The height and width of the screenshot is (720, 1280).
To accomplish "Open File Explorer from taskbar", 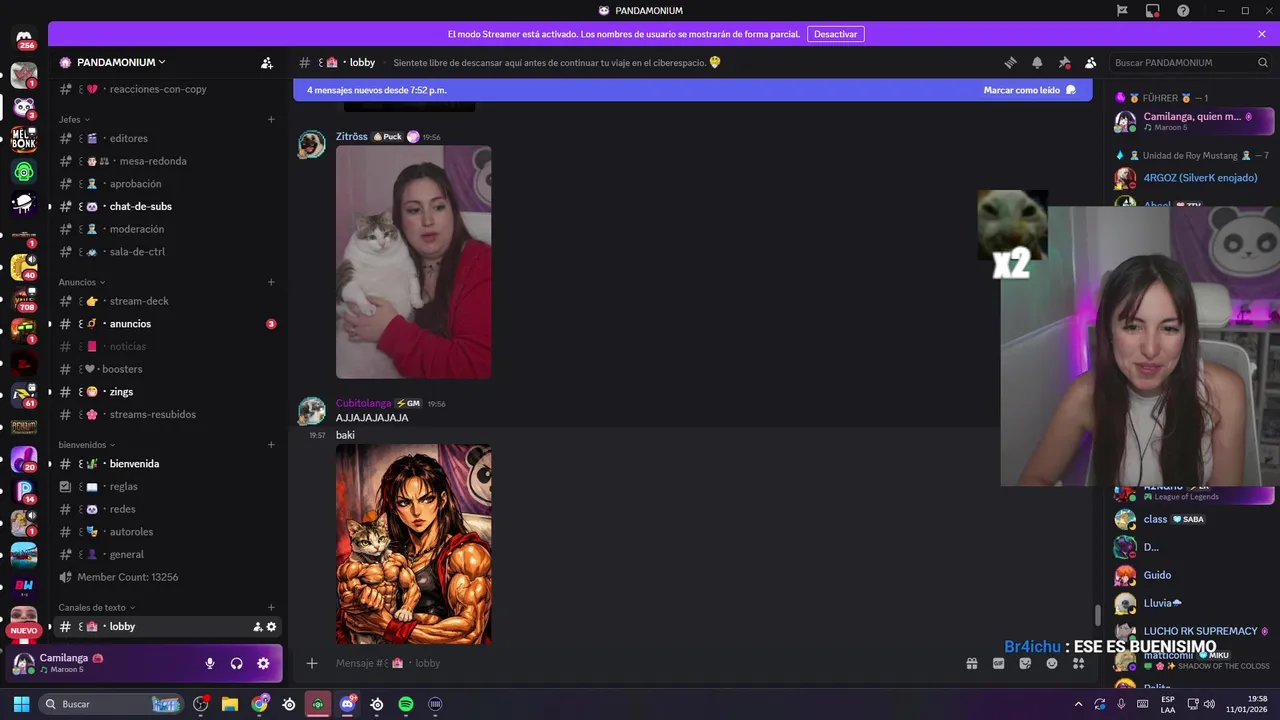I will tap(230, 704).
